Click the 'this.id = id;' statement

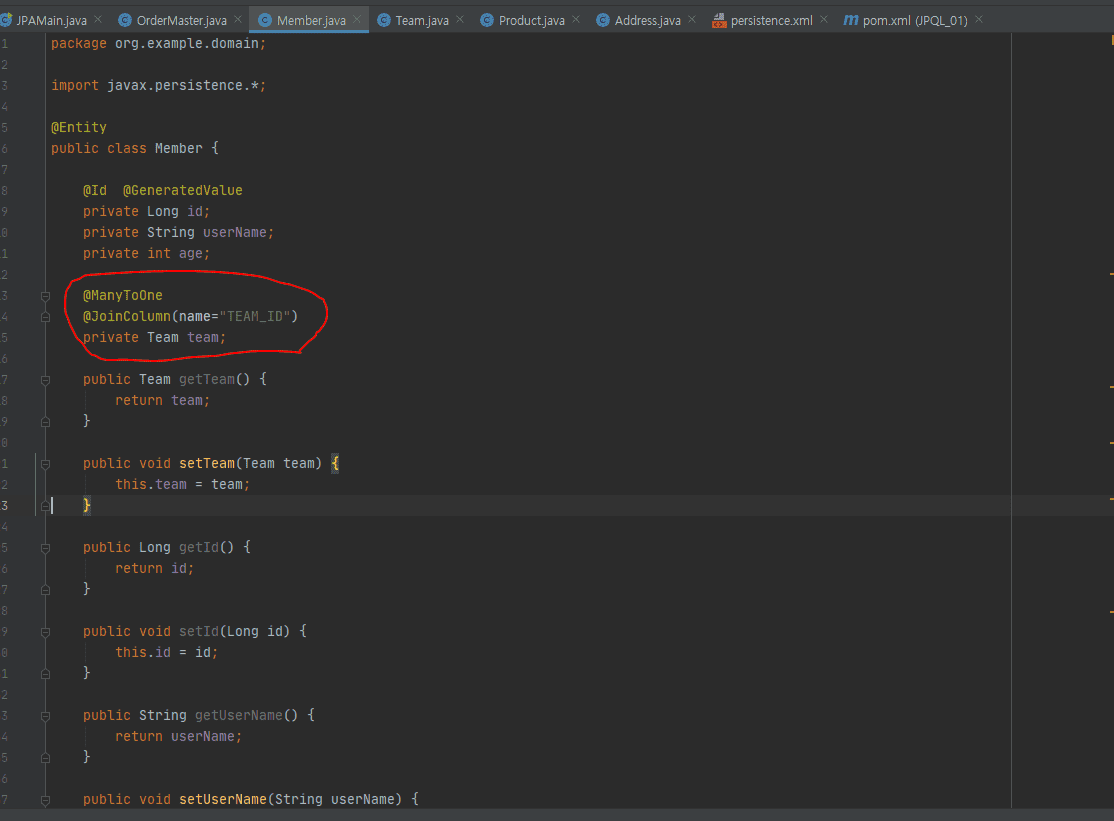[166, 652]
